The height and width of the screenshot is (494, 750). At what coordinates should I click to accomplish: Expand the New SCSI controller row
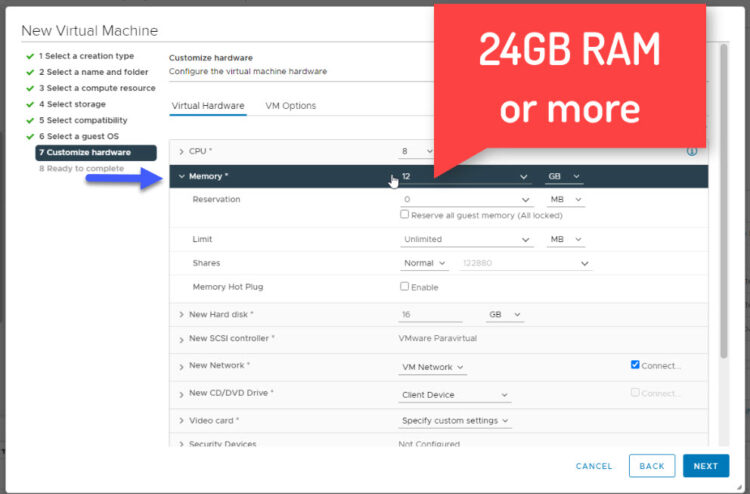coord(181,339)
